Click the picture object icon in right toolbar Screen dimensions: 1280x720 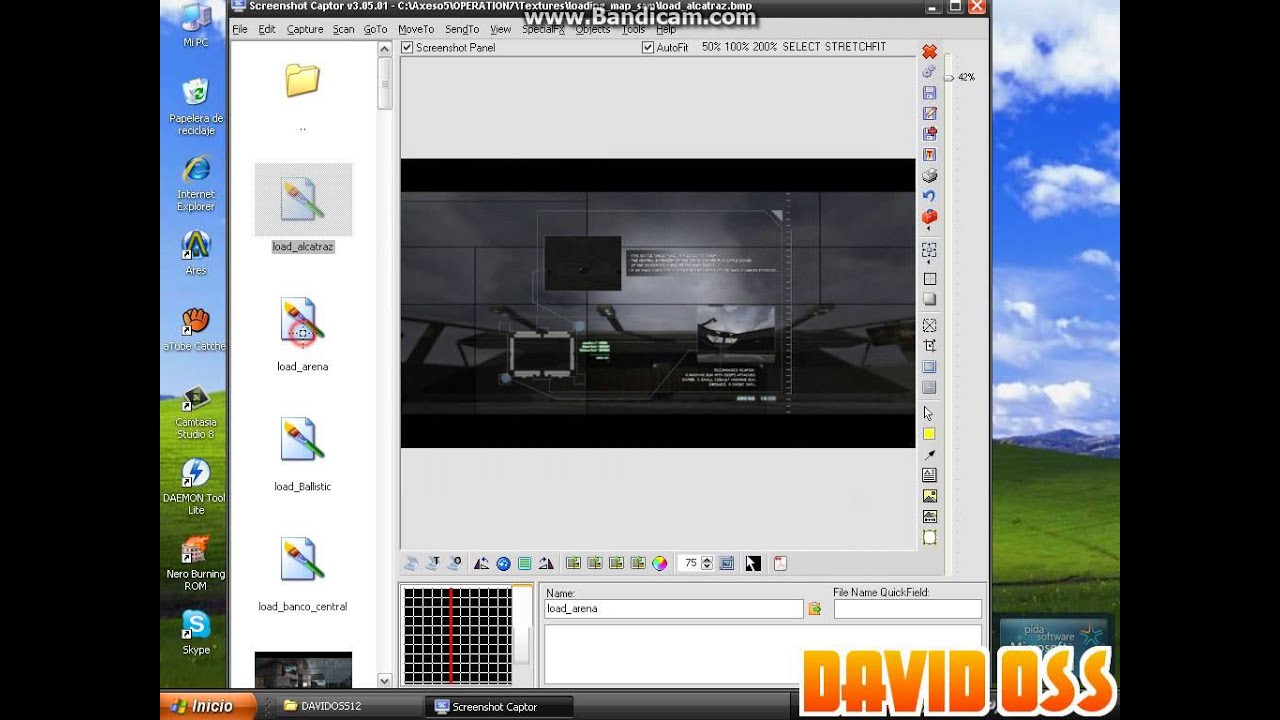[929, 496]
